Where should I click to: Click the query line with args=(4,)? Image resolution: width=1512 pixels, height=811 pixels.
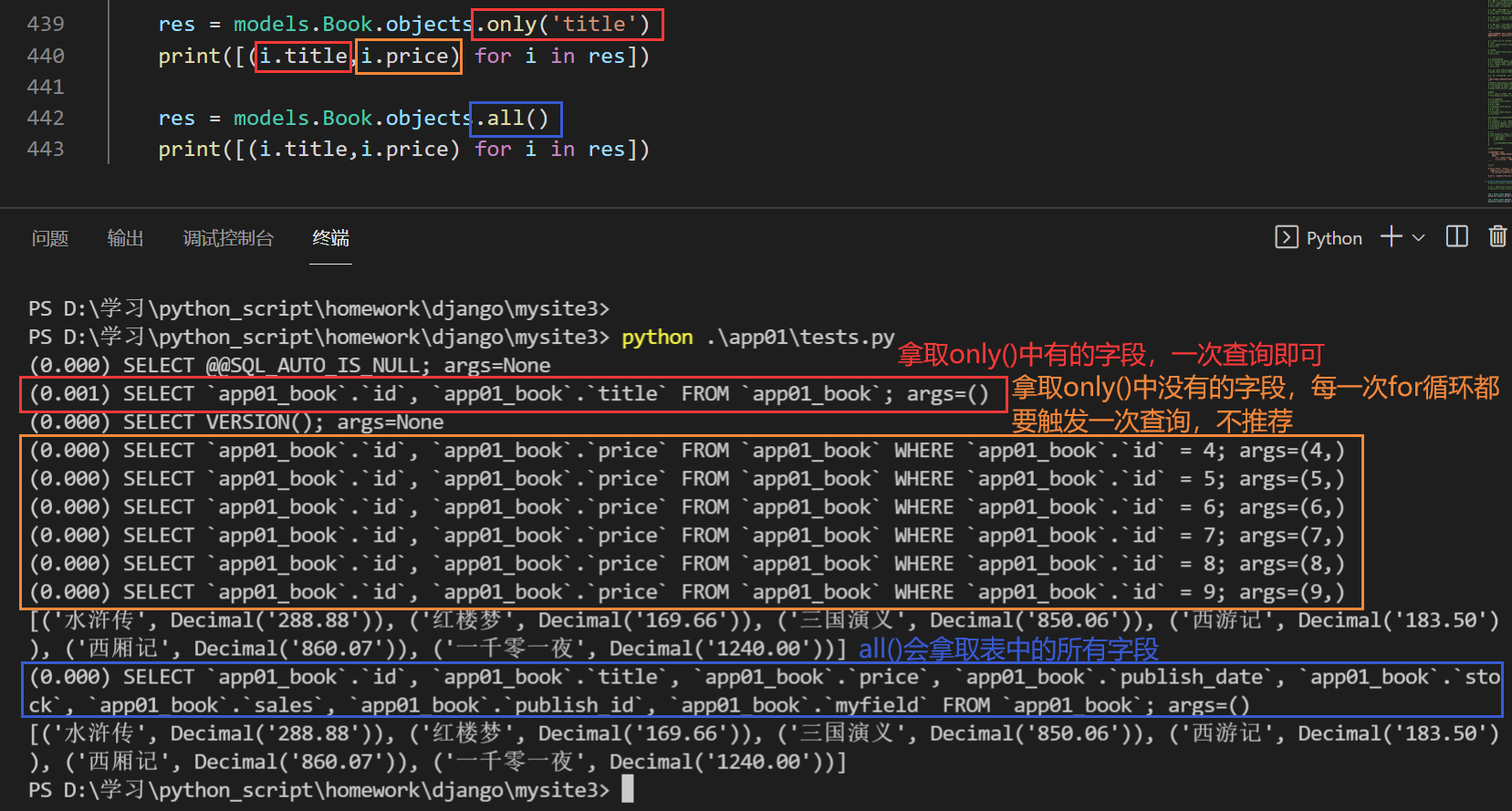pos(686,451)
